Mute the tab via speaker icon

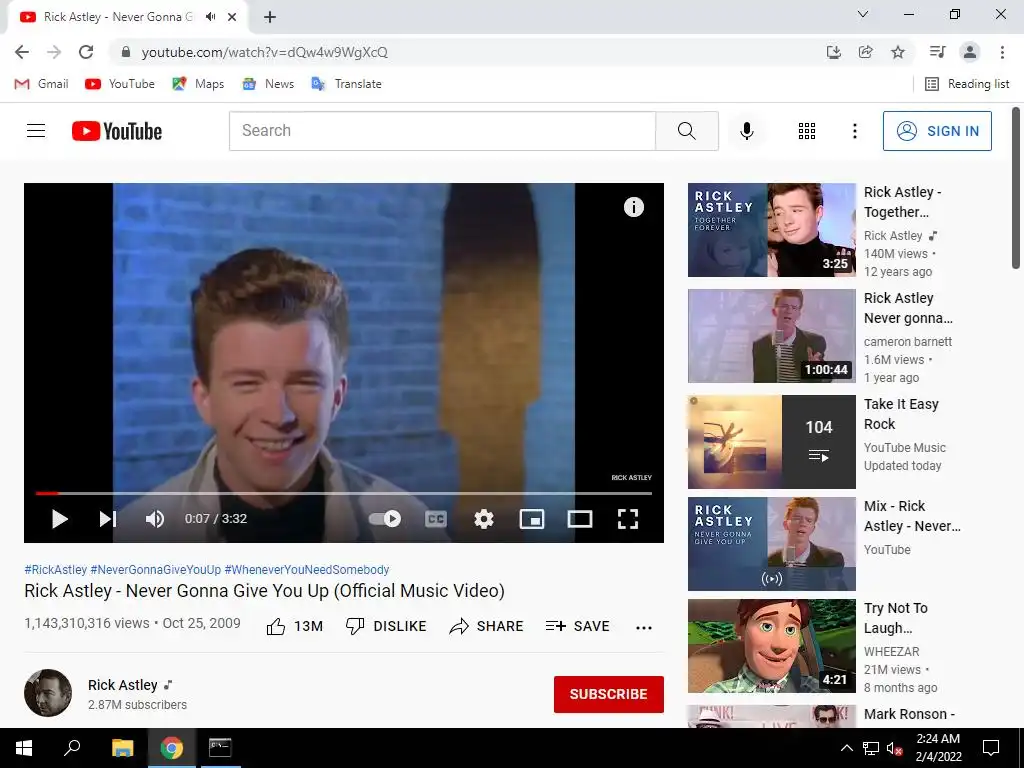click(x=210, y=17)
